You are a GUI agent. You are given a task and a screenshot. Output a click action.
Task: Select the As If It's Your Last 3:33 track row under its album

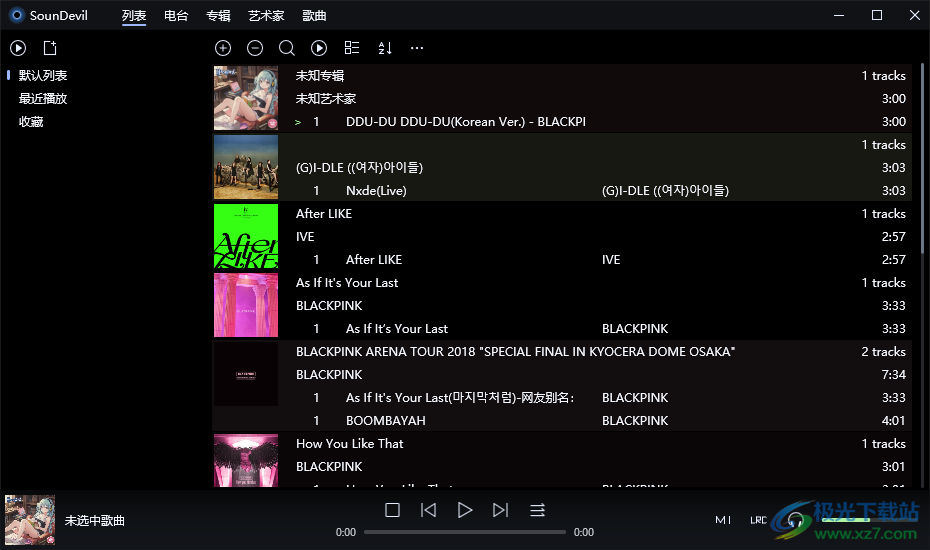tap(562, 329)
